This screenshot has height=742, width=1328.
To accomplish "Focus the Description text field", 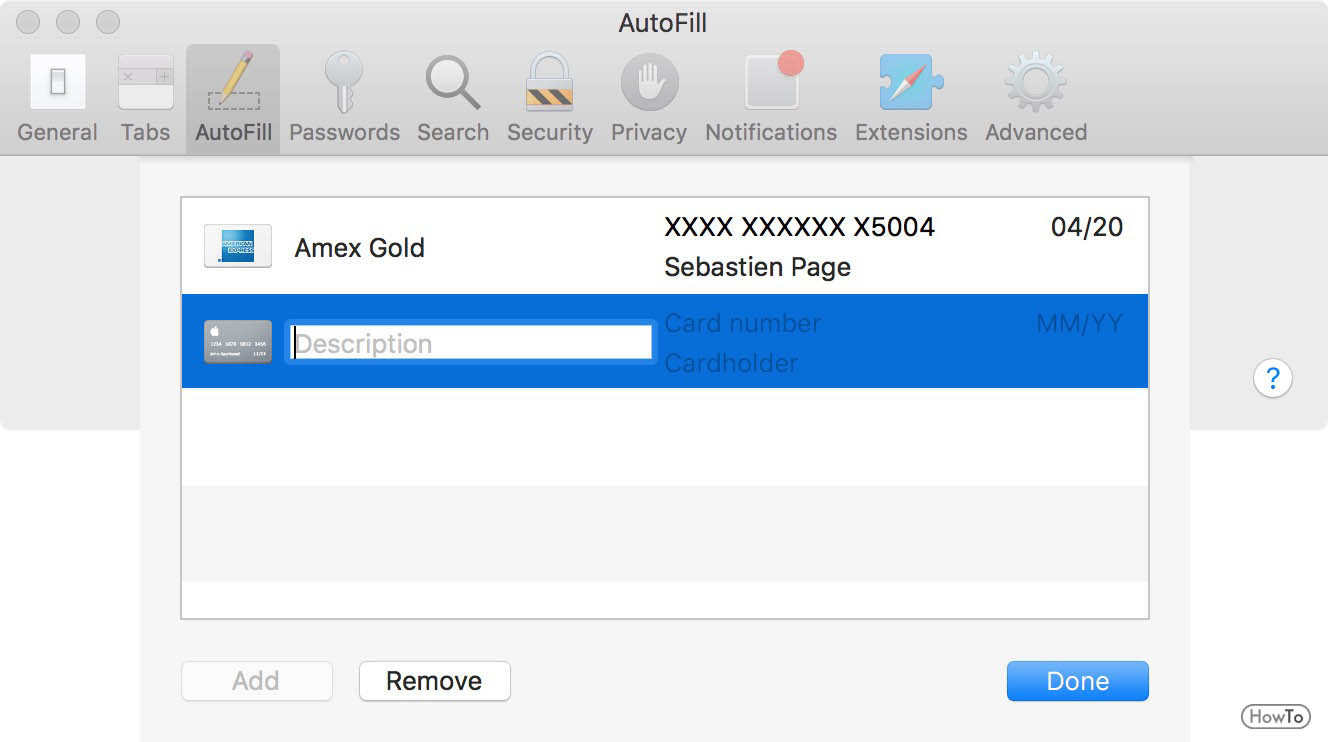I will pos(471,343).
